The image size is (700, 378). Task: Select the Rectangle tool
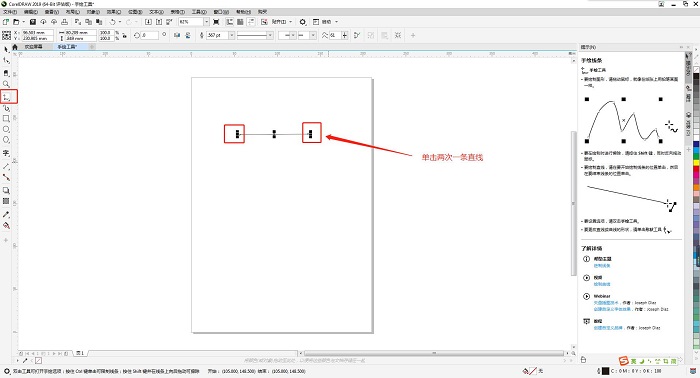(6, 118)
